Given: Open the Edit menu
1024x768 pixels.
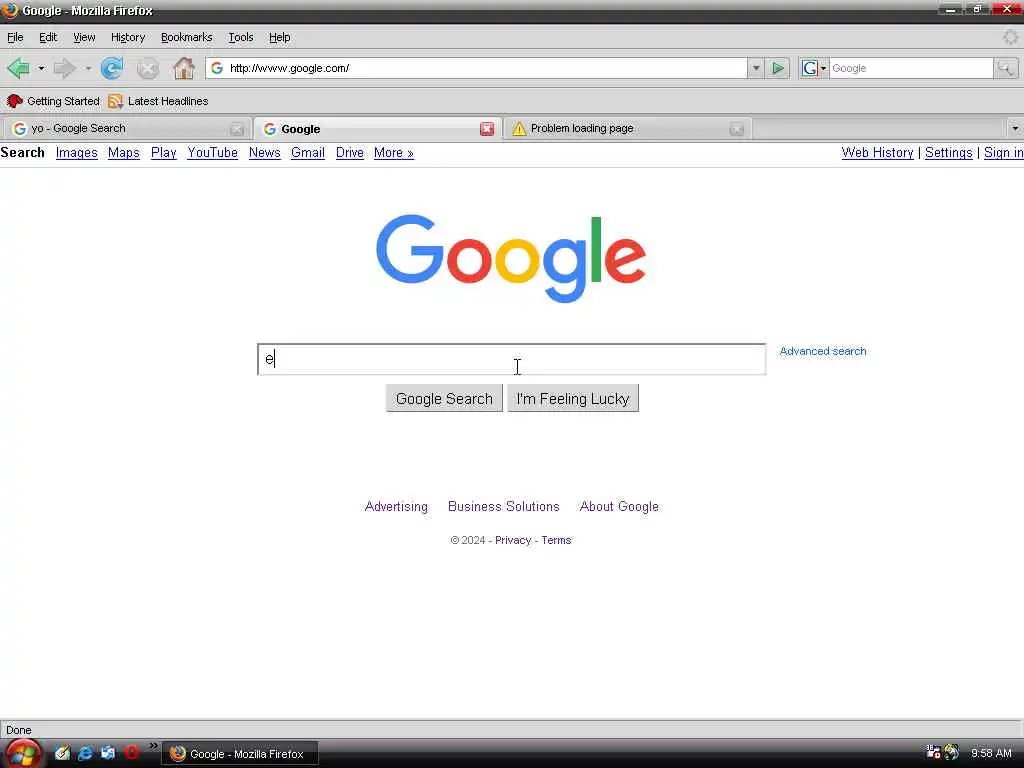Looking at the screenshot, I should coord(48,37).
